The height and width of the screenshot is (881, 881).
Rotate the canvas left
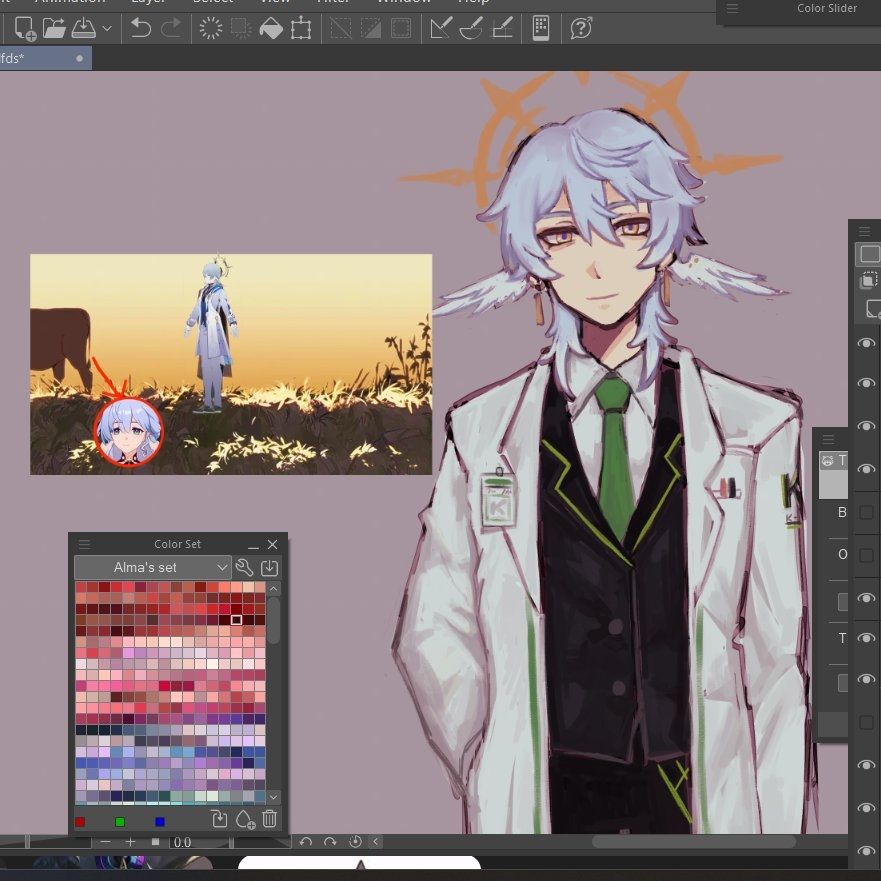click(306, 842)
